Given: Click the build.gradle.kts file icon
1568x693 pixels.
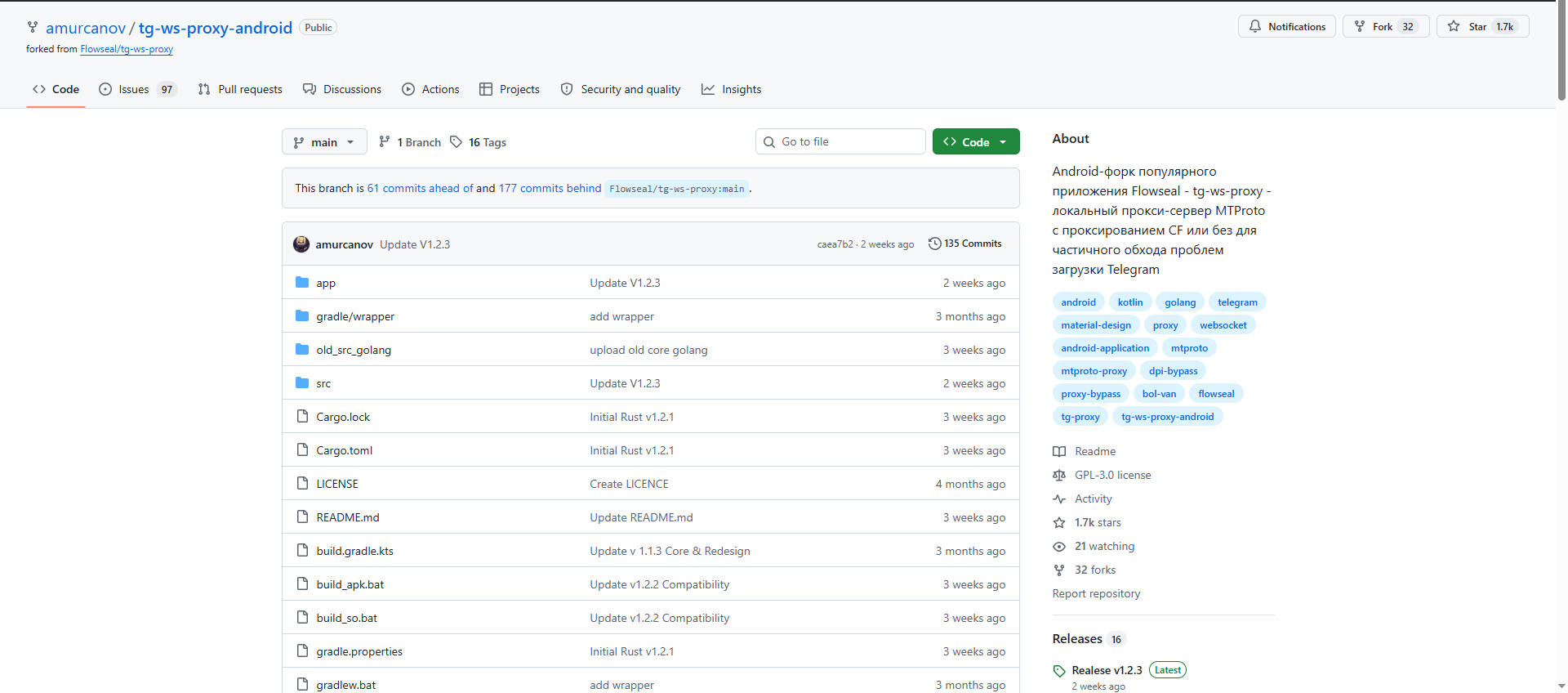Looking at the screenshot, I should tap(302, 551).
